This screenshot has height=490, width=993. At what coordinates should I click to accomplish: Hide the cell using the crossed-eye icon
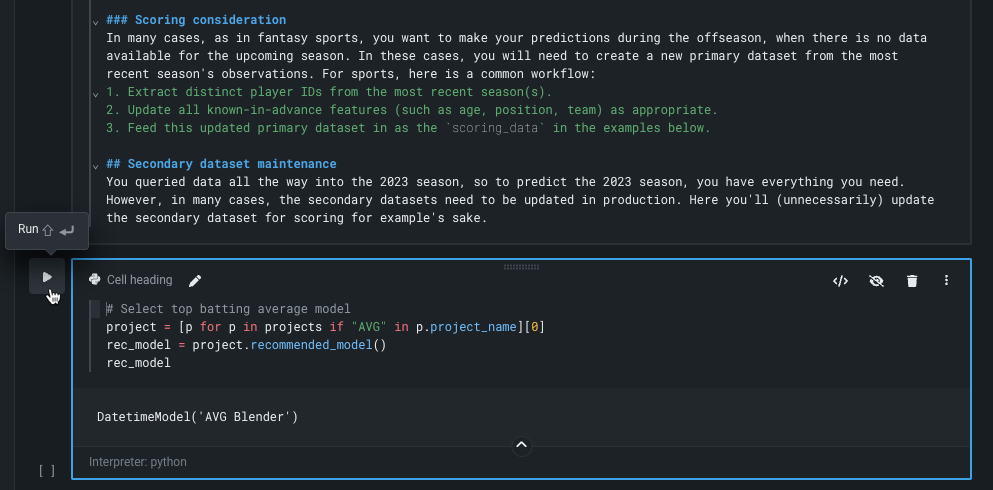[x=876, y=281]
